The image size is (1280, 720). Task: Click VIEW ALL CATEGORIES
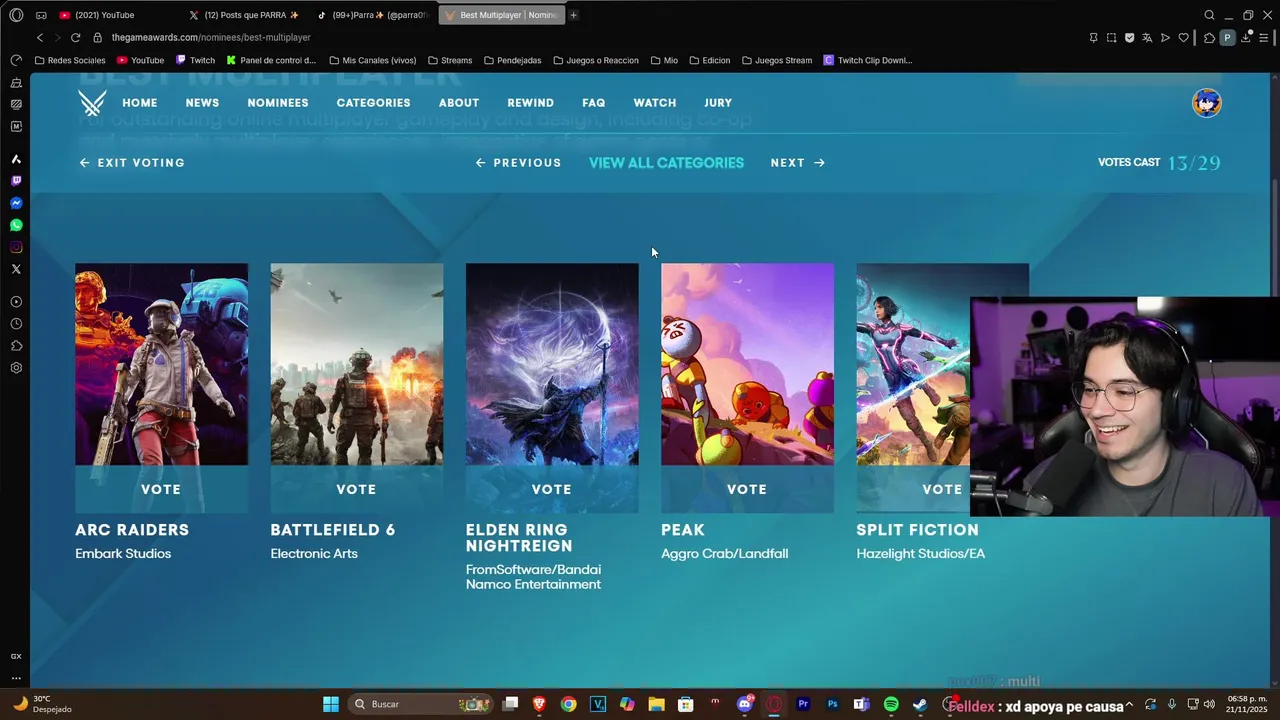[x=666, y=163]
